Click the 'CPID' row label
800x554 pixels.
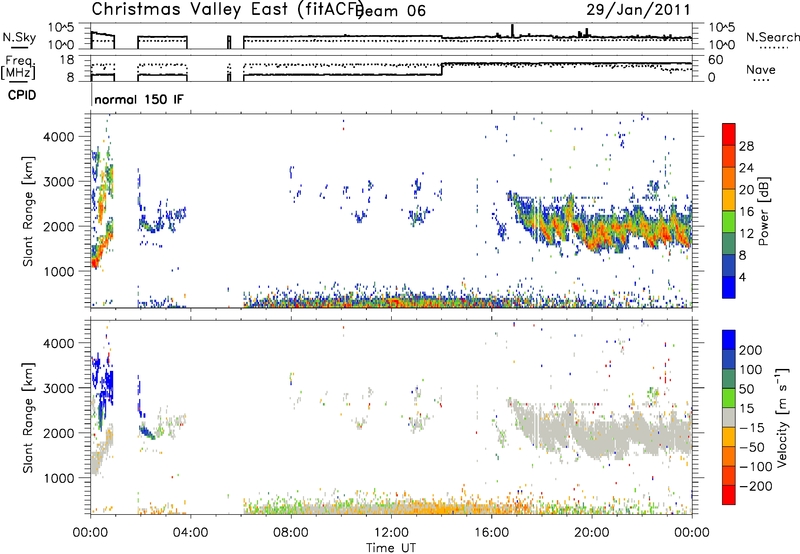[22, 95]
